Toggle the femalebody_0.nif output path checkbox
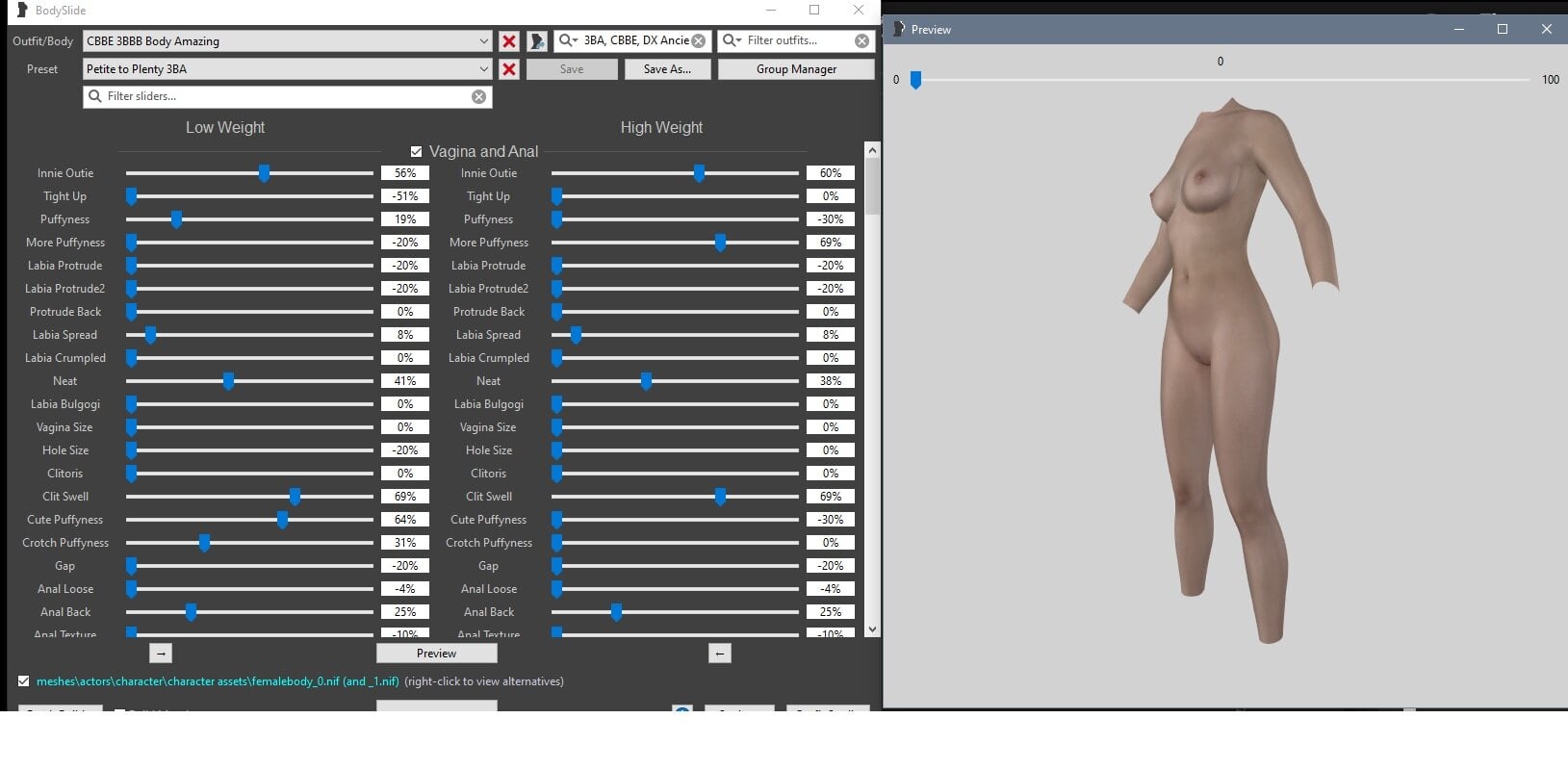This screenshot has width=1568, height=770. [23, 681]
